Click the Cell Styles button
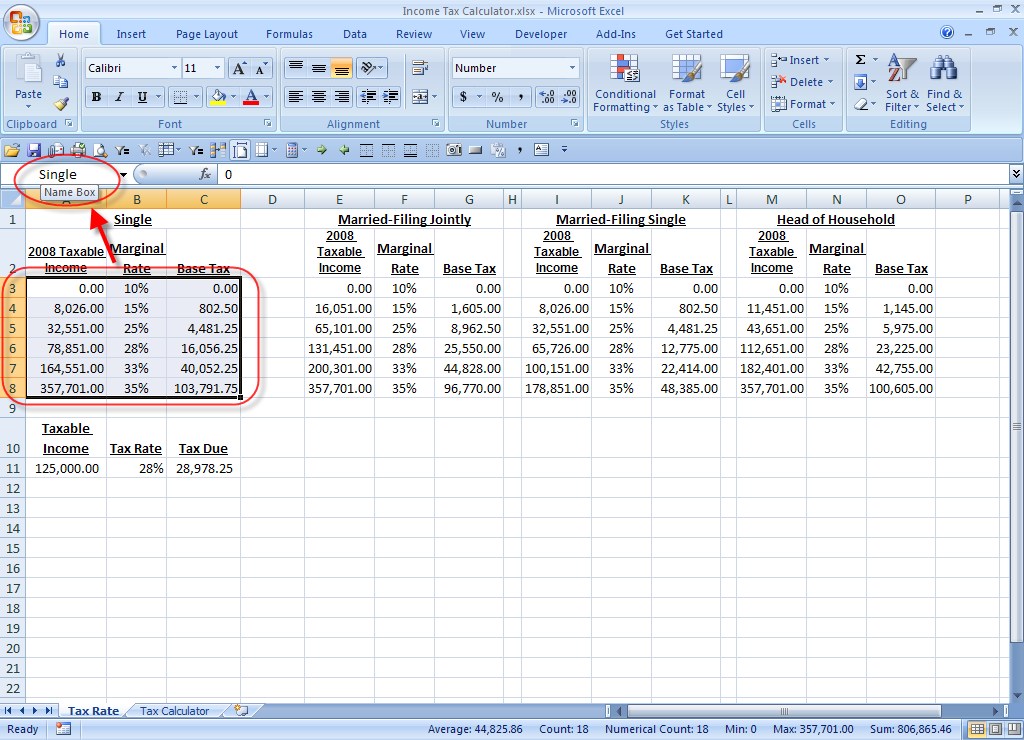 [736, 85]
